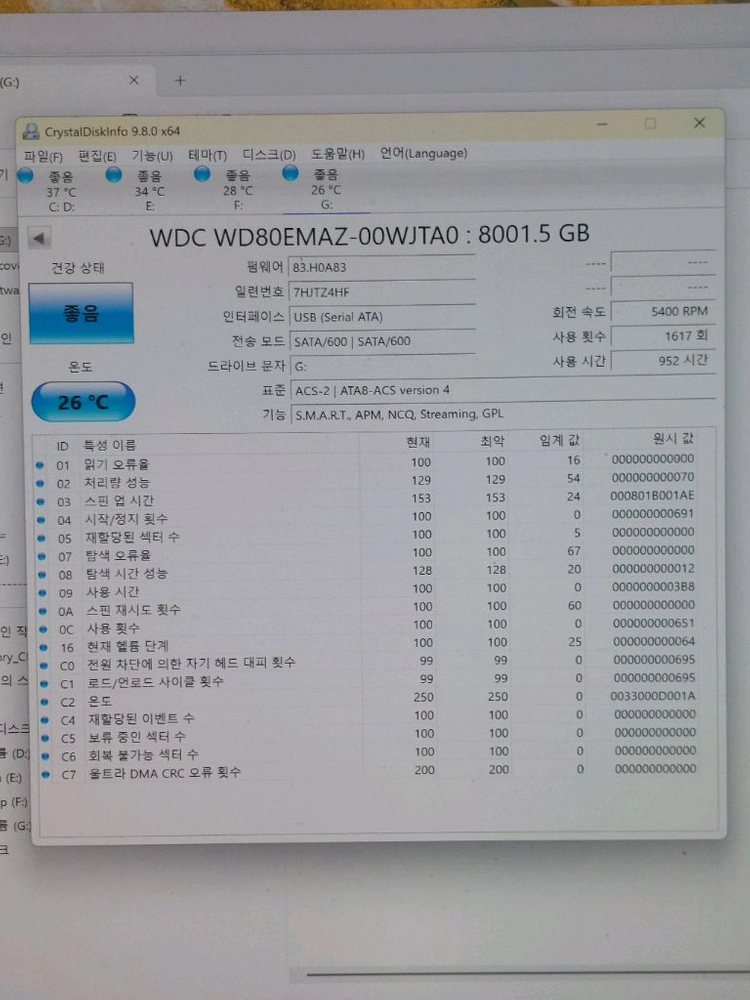Click the power on count 1617 회

click(663, 335)
